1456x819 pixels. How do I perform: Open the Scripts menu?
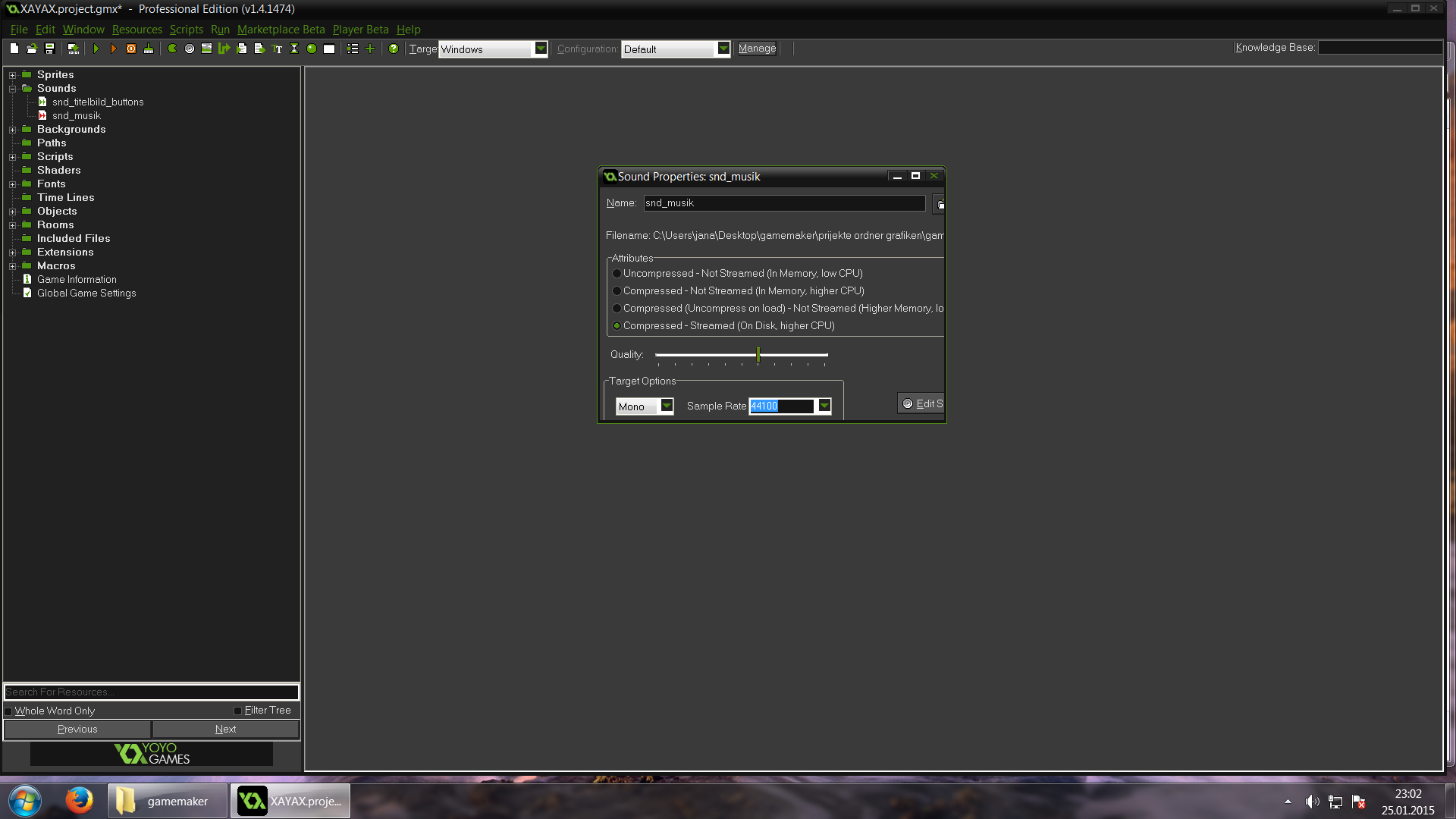pyautogui.click(x=186, y=30)
